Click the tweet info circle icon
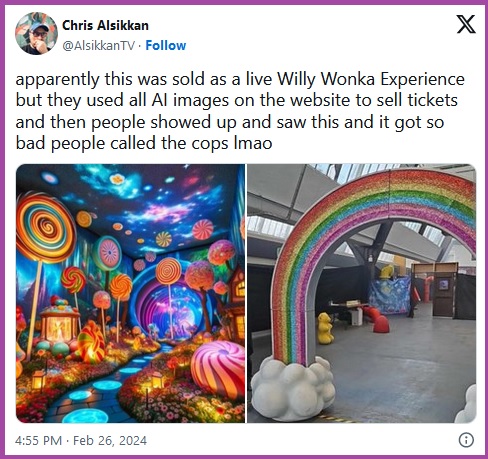Screen dimensions: 488x459 [466, 440]
